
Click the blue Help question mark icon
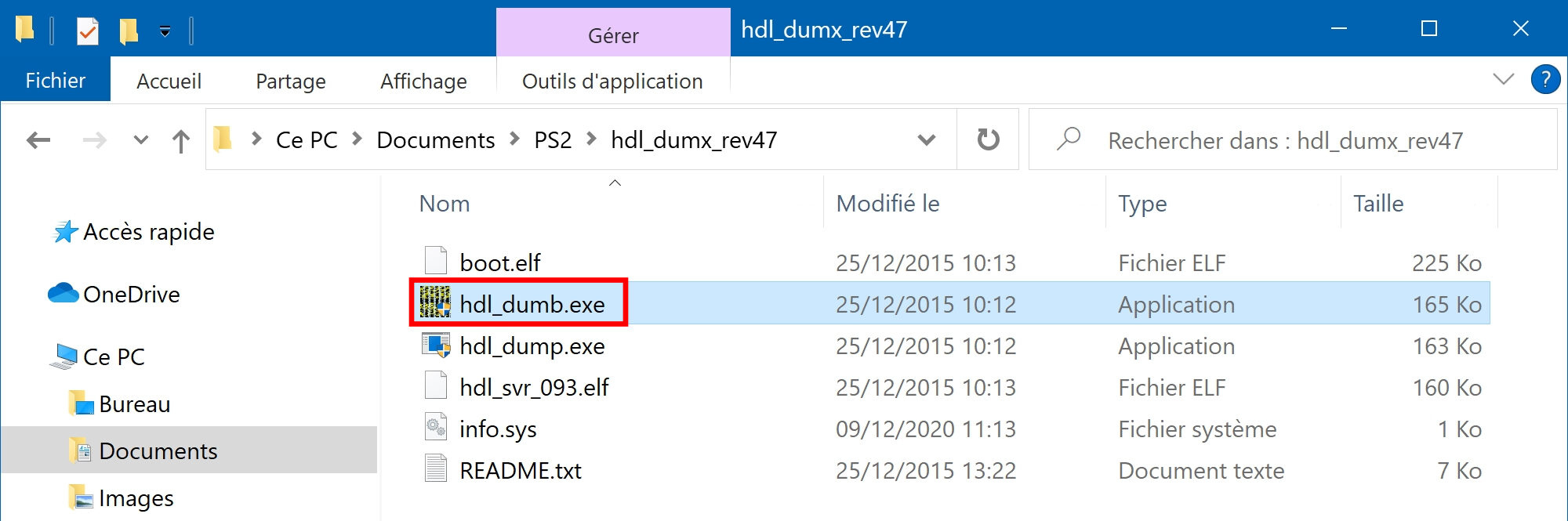[1545, 80]
